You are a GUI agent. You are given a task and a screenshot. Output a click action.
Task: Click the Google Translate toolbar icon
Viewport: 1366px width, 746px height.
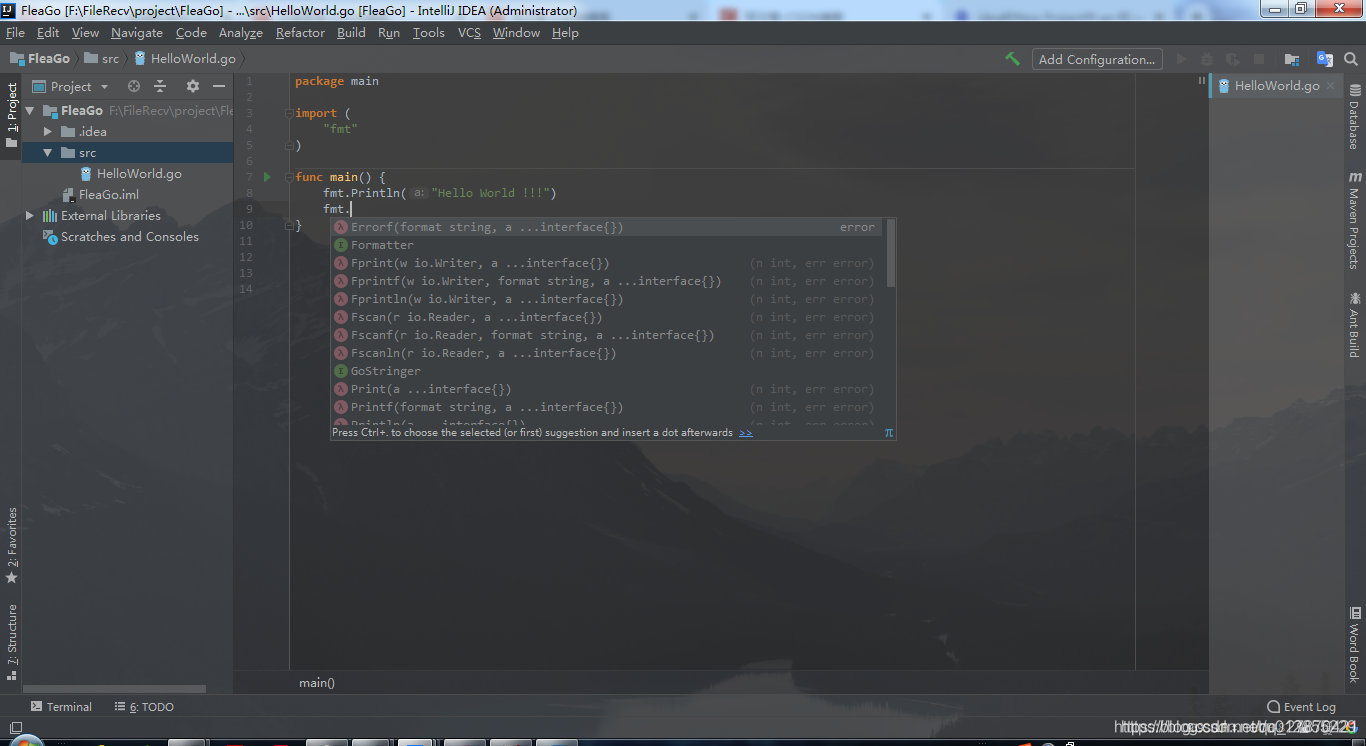[1325, 59]
